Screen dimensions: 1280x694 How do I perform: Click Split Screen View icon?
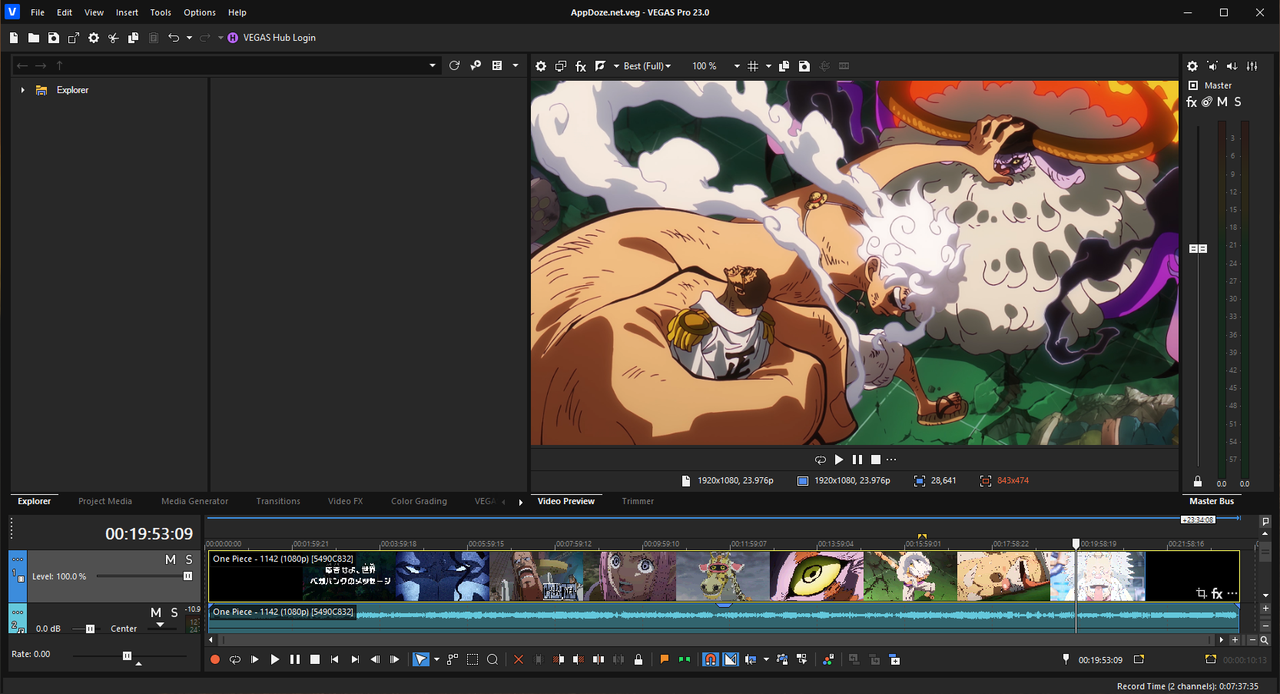(600, 66)
